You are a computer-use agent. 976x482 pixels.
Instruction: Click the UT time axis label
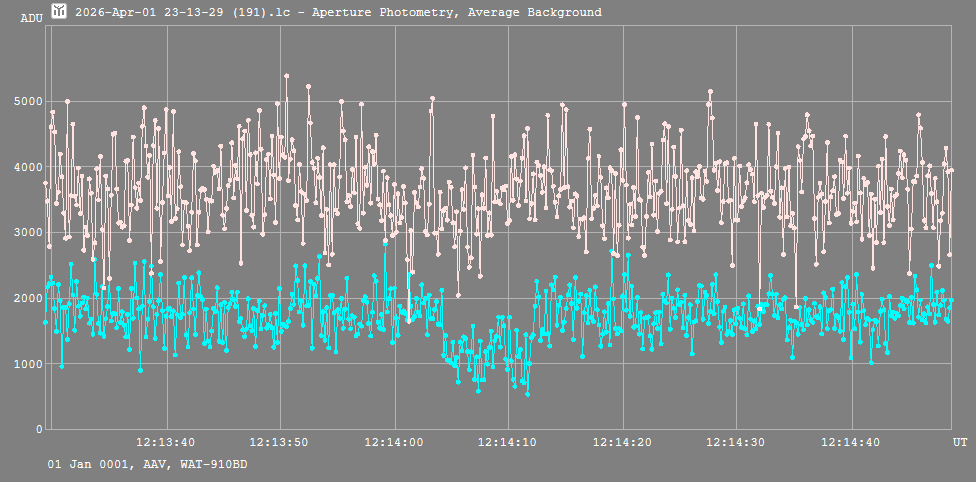click(960, 441)
